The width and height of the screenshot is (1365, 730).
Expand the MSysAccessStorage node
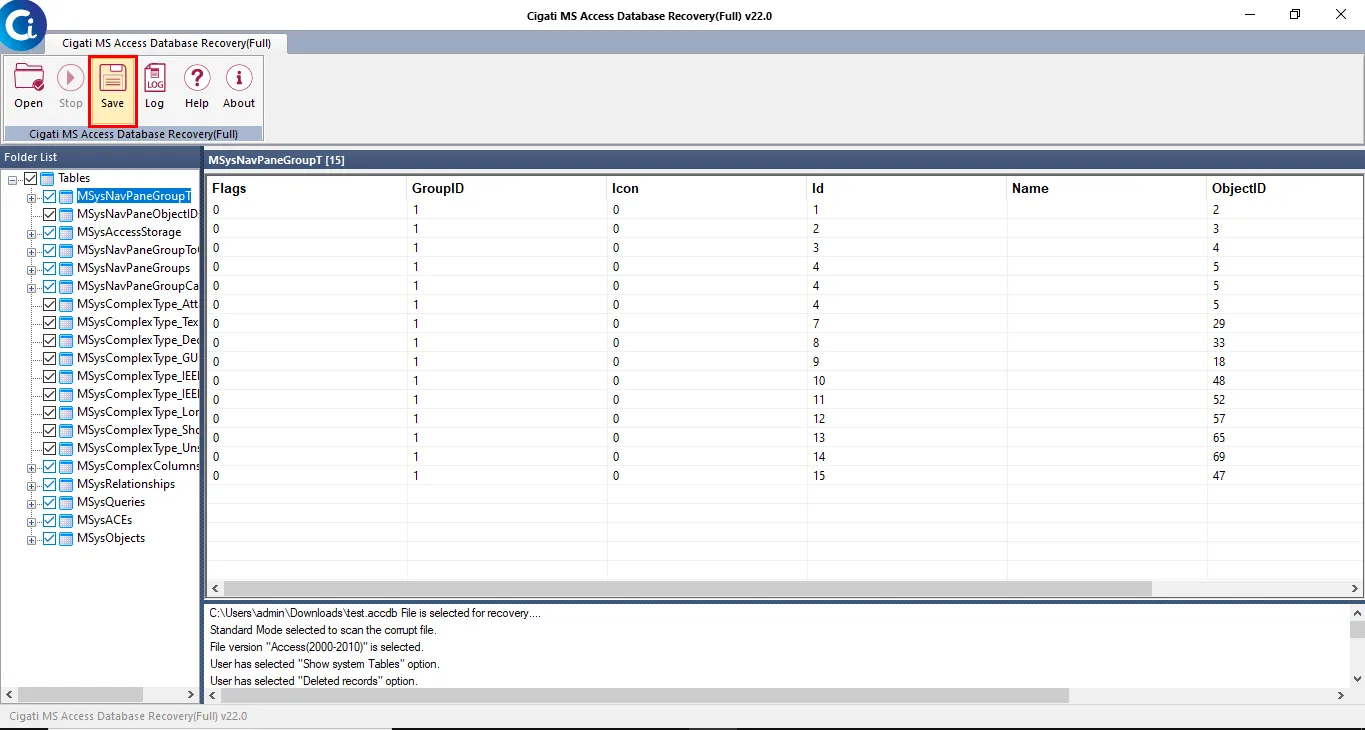(32, 233)
